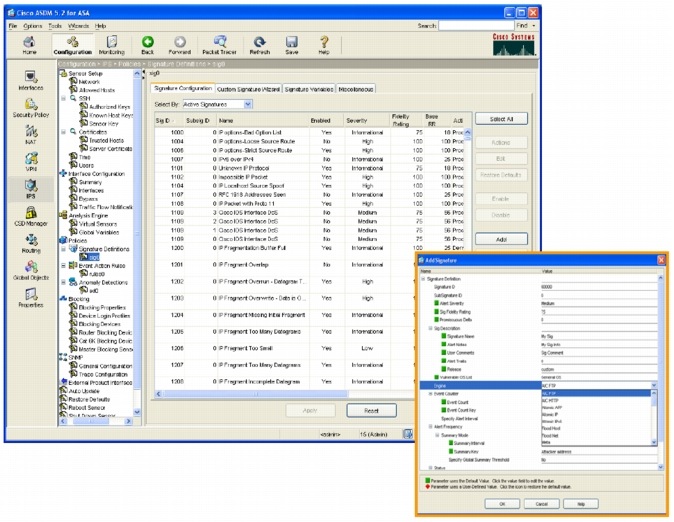Click Cancel in Add Signature dialog

tap(542, 504)
